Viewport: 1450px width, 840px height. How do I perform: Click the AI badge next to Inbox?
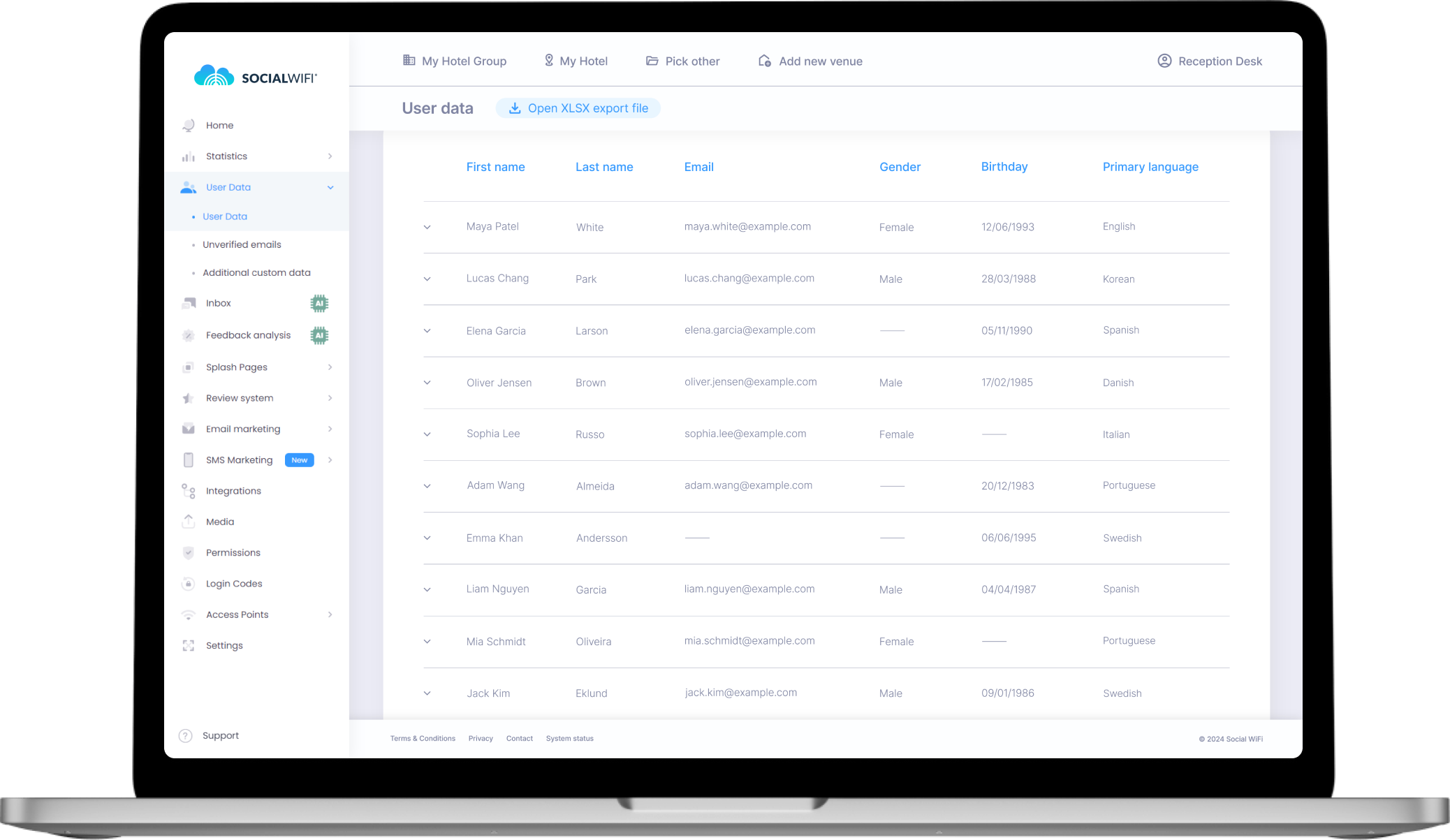(319, 303)
